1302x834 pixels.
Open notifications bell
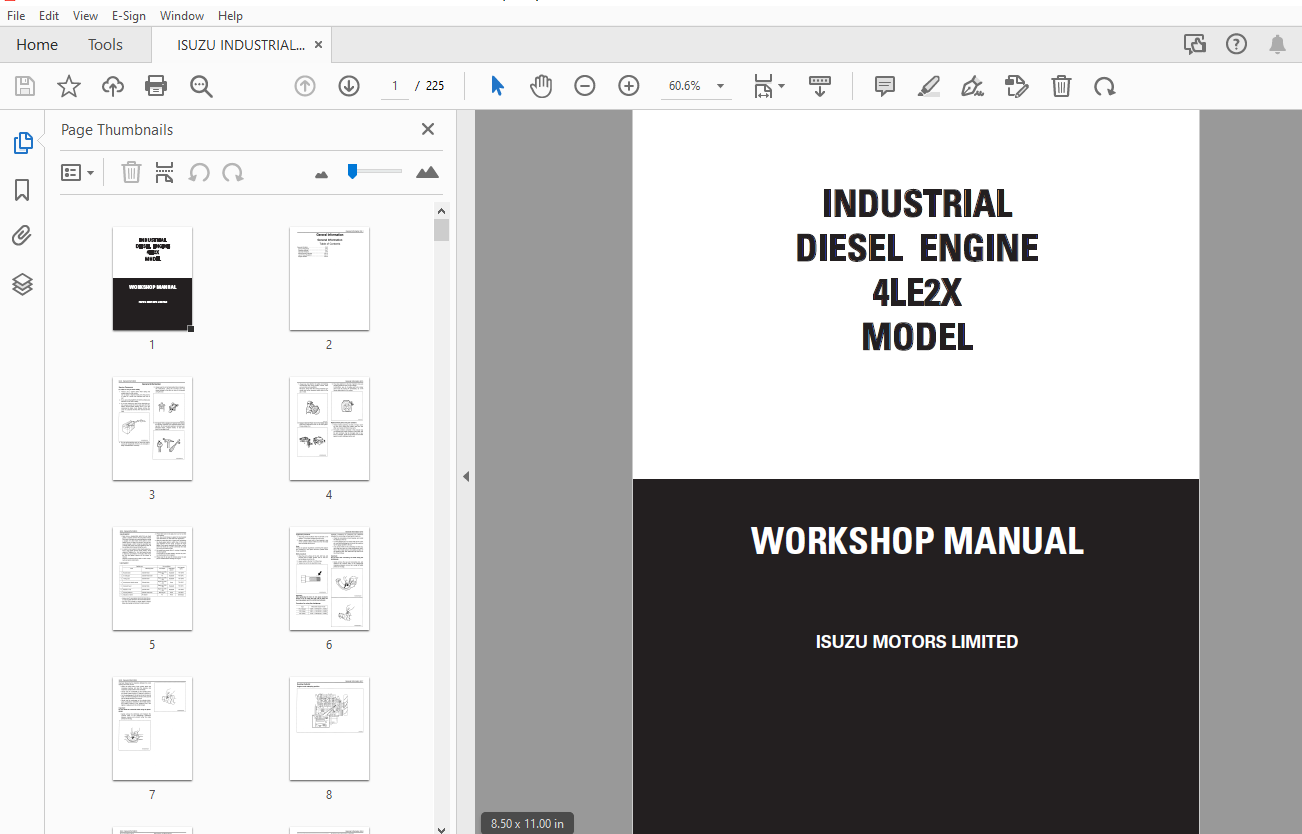[1277, 44]
